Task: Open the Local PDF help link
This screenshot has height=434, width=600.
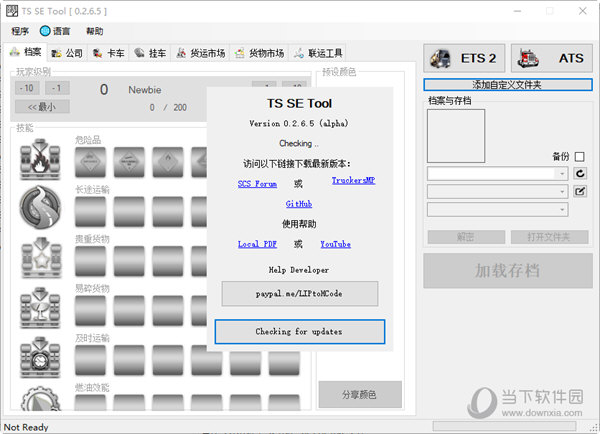Action: point(257,244)
